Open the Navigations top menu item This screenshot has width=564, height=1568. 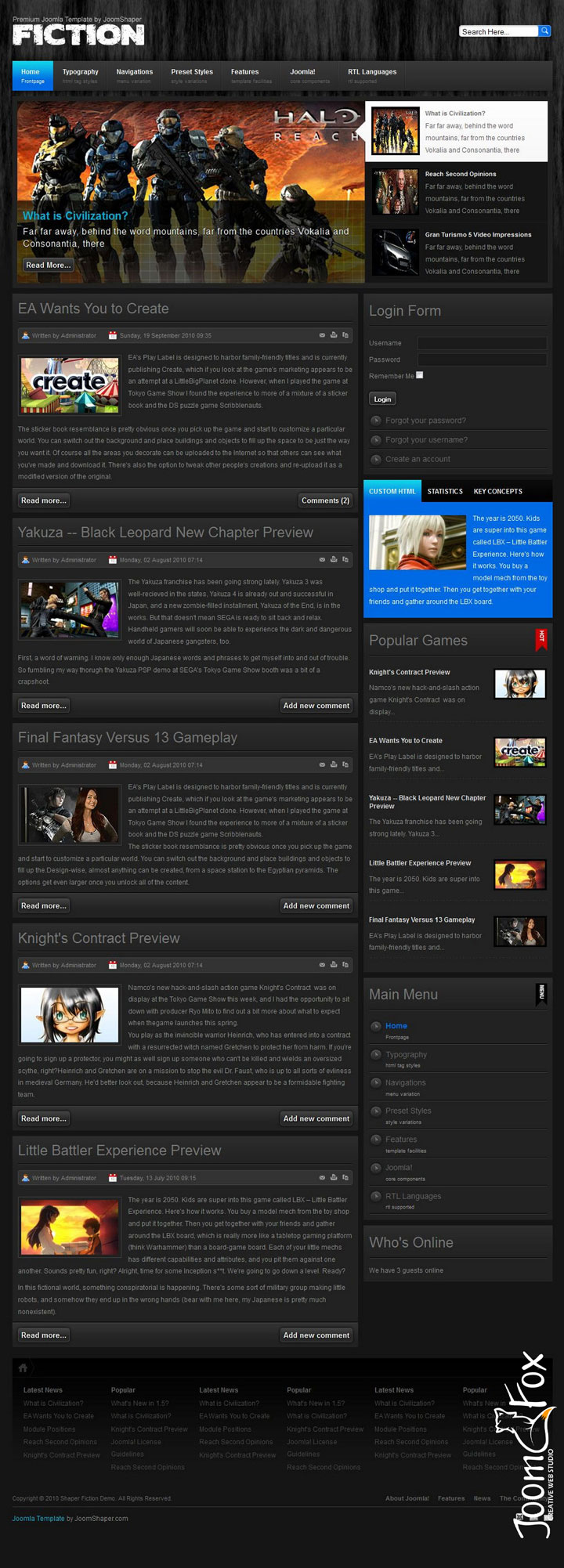(134, 75)
